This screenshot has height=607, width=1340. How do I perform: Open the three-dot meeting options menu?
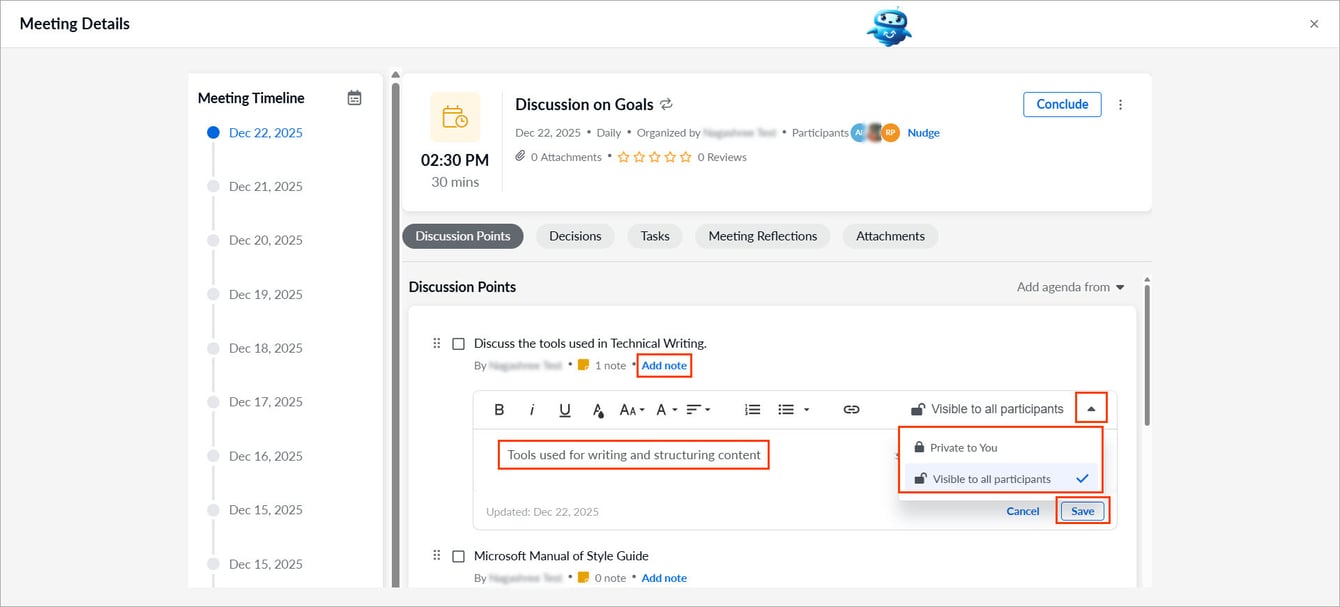pos(1120,104)
